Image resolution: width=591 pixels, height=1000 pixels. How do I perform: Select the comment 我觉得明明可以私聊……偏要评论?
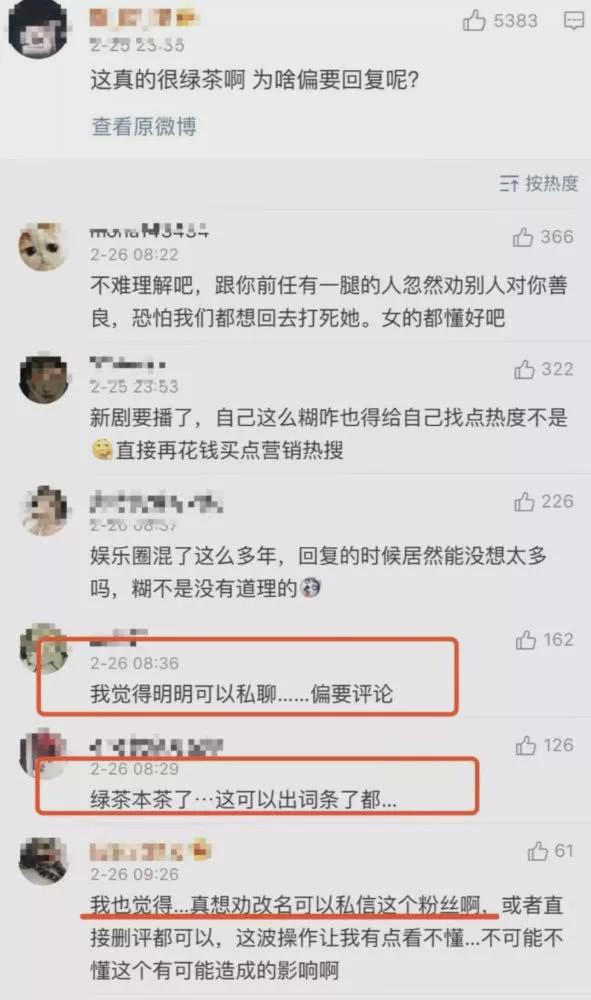point(242,693)
